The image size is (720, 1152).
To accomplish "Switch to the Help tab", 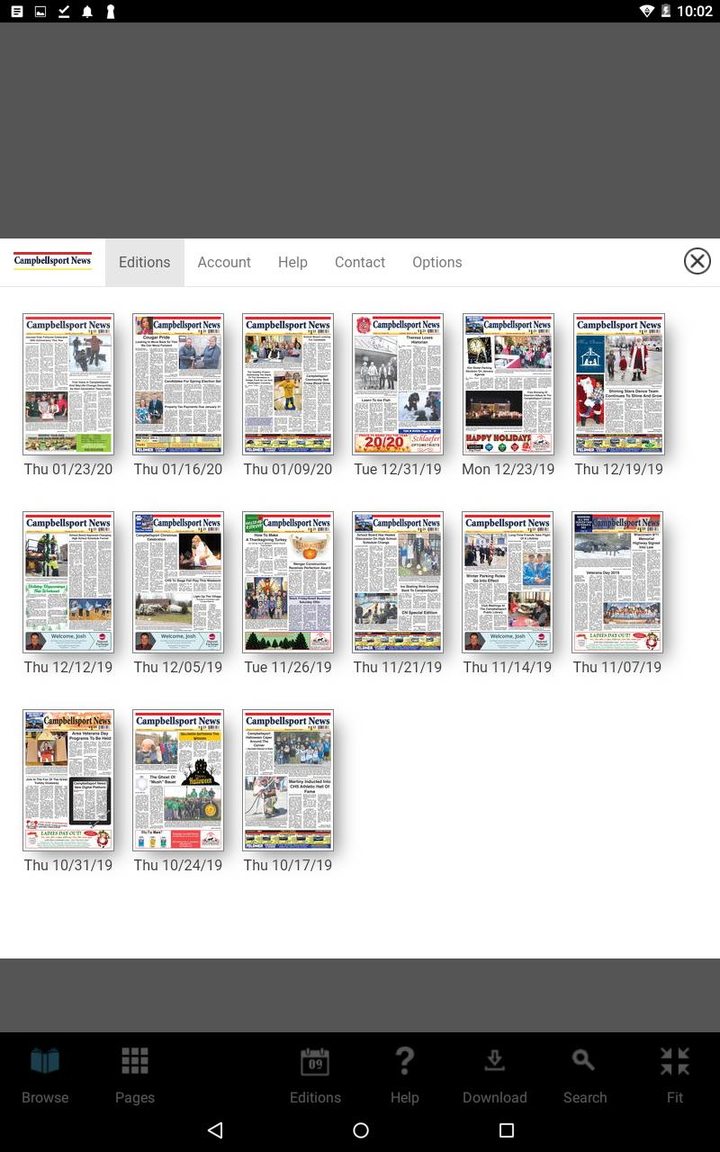I will [292, 262].
